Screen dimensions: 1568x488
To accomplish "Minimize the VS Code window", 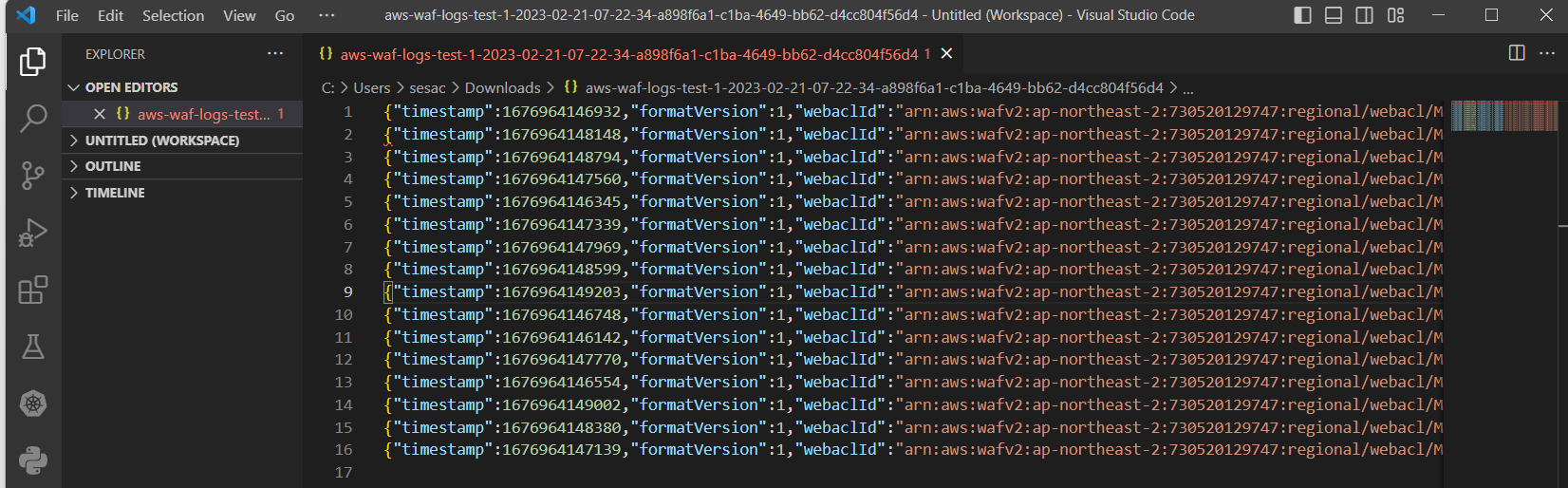I will coord(1439,15).
